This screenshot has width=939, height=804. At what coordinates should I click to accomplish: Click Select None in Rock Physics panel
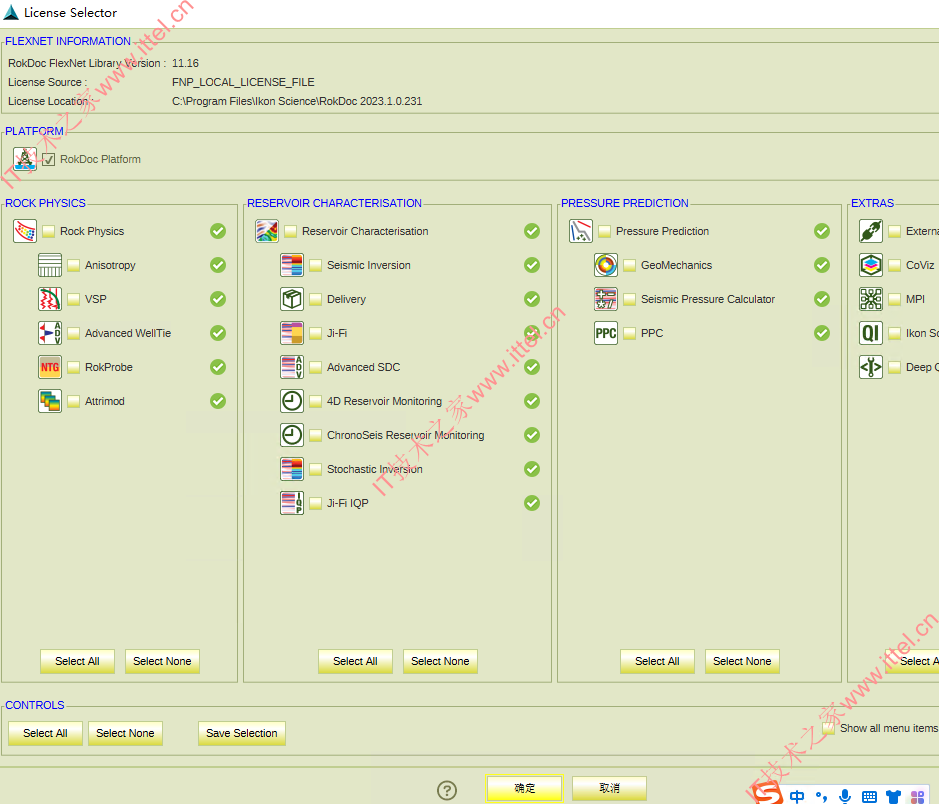coord(162,662)
